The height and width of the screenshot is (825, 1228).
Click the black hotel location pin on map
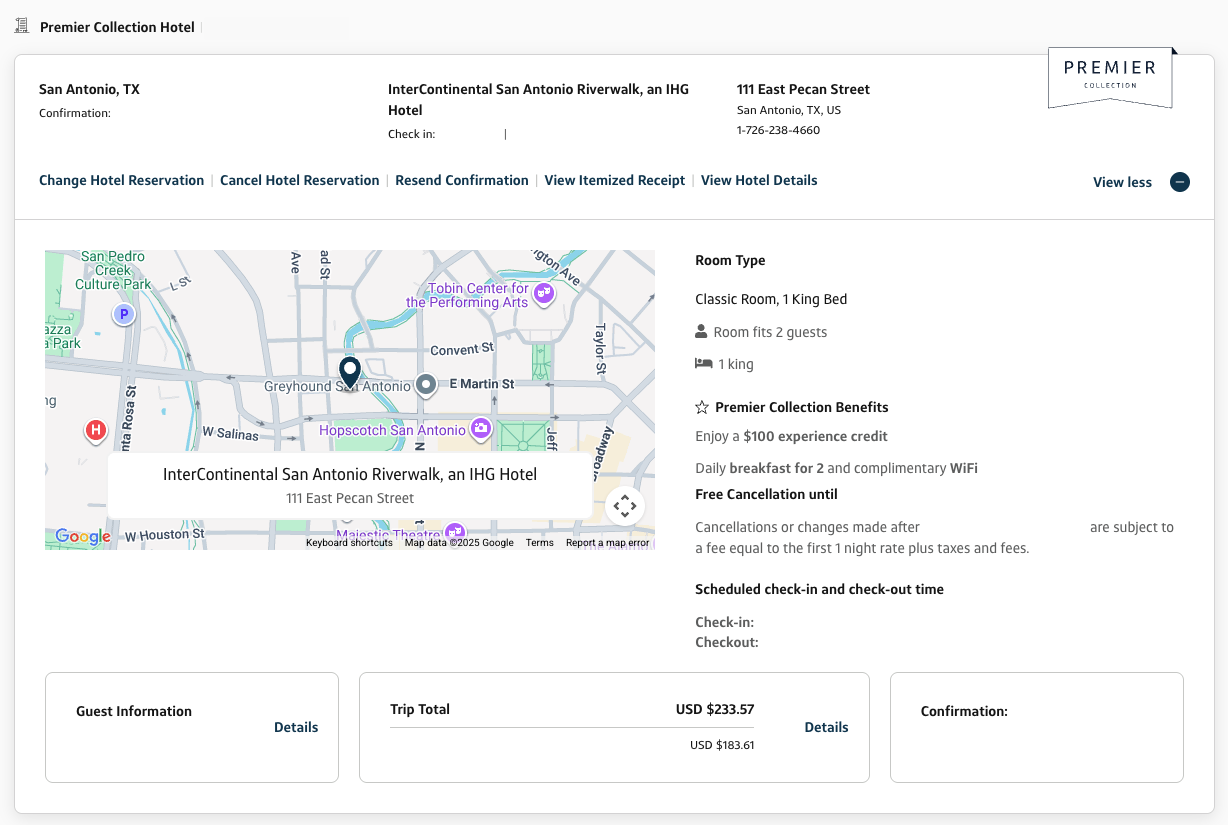pos(349,373)
